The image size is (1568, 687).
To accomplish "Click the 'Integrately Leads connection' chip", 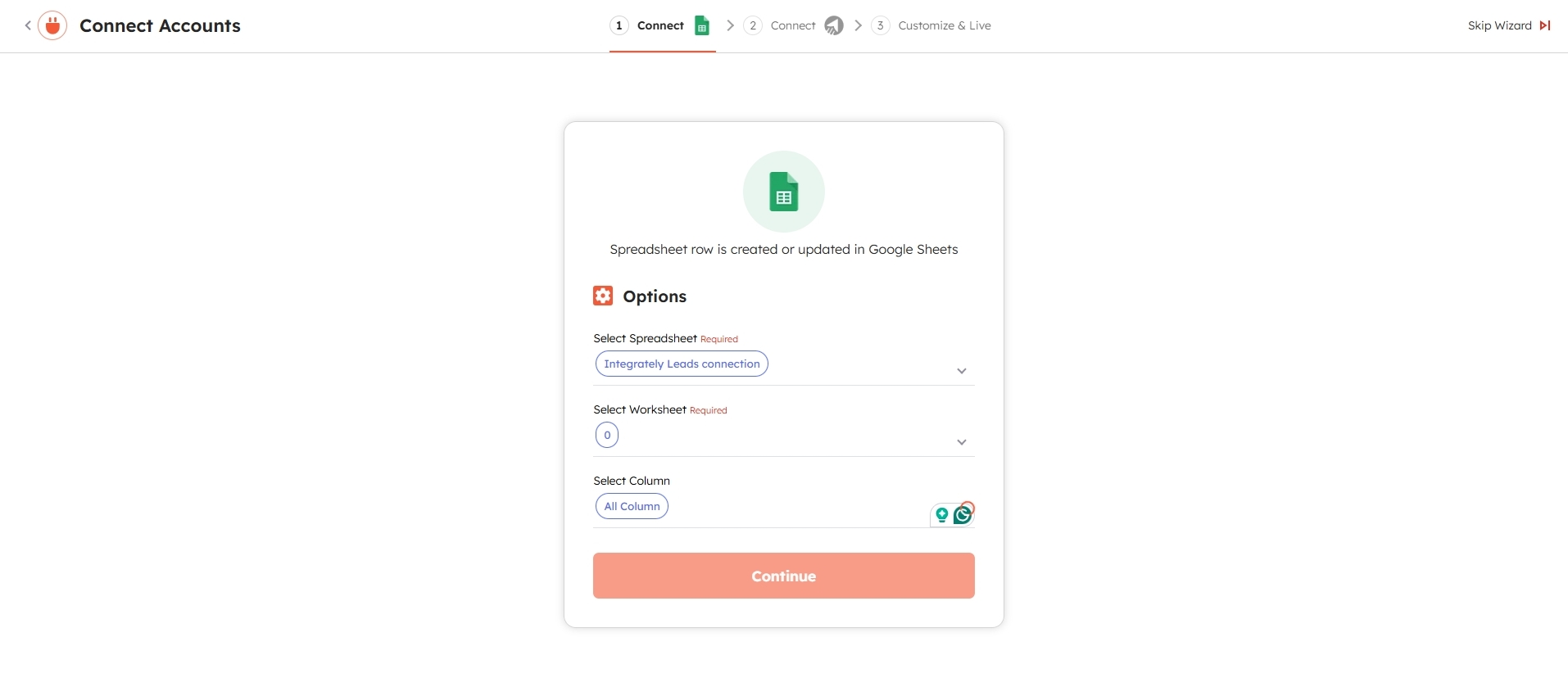I will 682,364.
